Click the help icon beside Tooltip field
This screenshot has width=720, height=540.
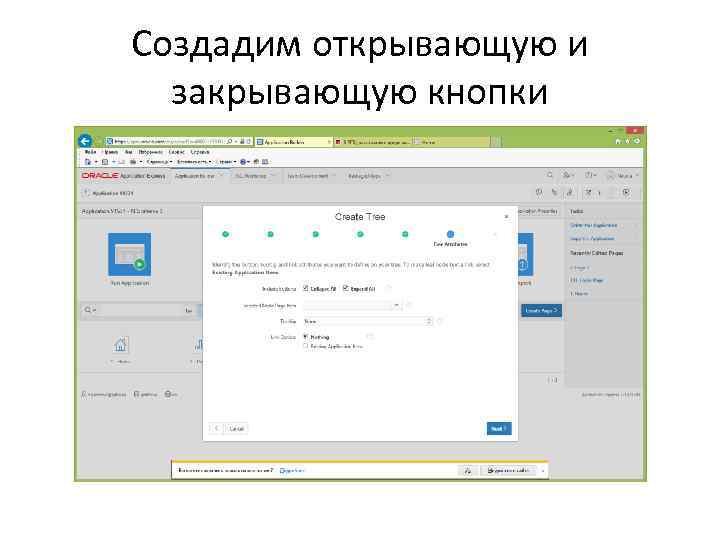440,321
